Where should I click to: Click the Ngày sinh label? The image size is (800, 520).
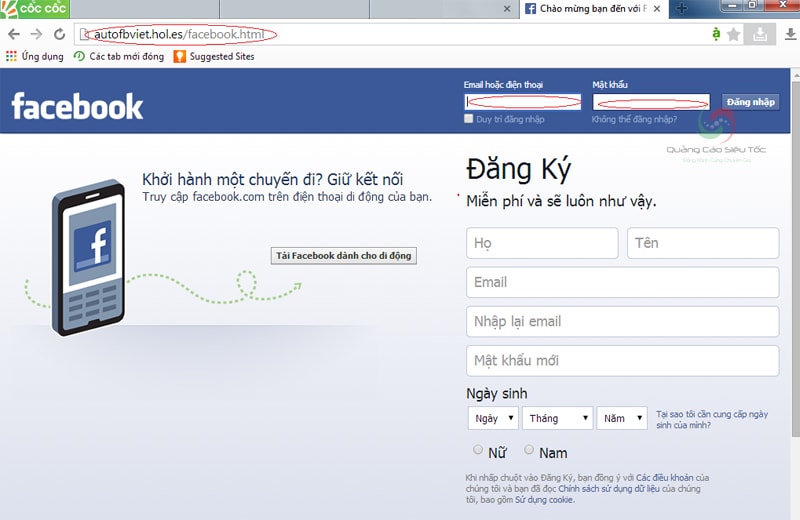(496, 393)
